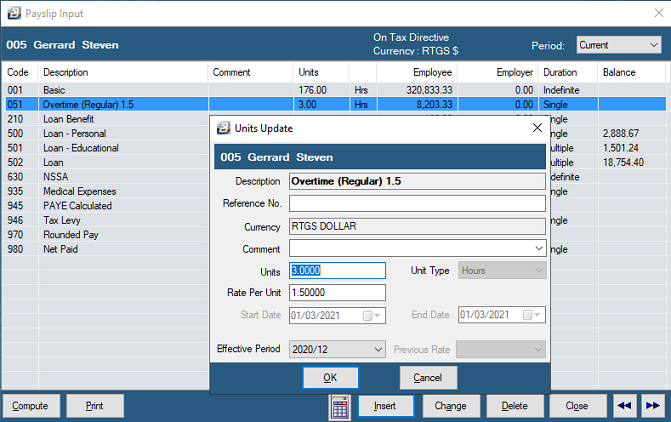Open the Previous Rate dropdown
The width and height of the screenshot is (671, 422).
point(501,349)
